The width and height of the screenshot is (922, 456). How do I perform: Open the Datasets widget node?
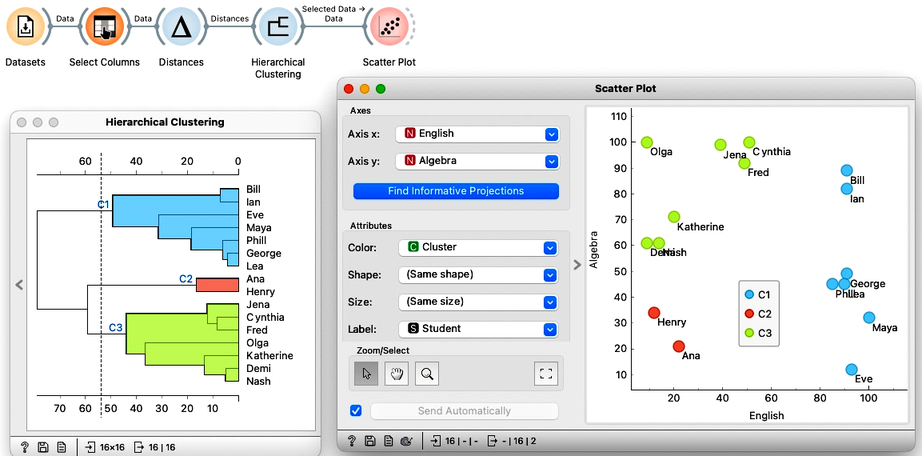25,27
